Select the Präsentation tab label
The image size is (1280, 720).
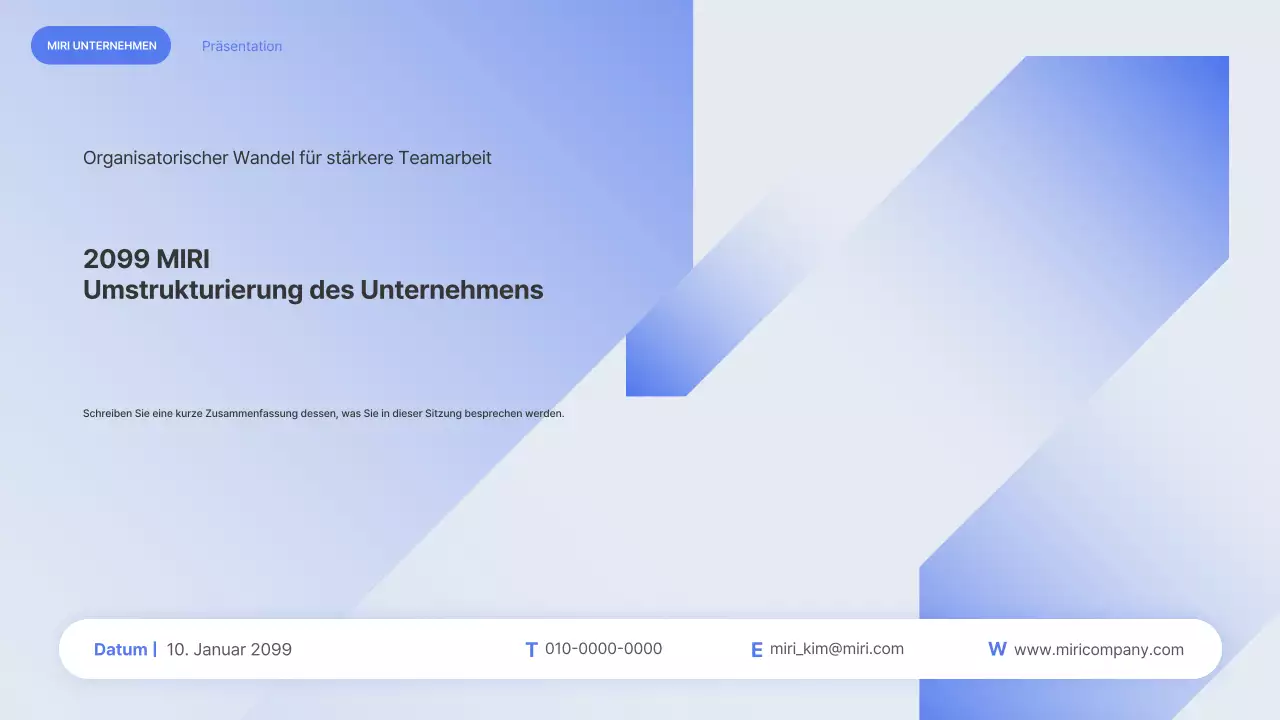click(x=242, y=46)
